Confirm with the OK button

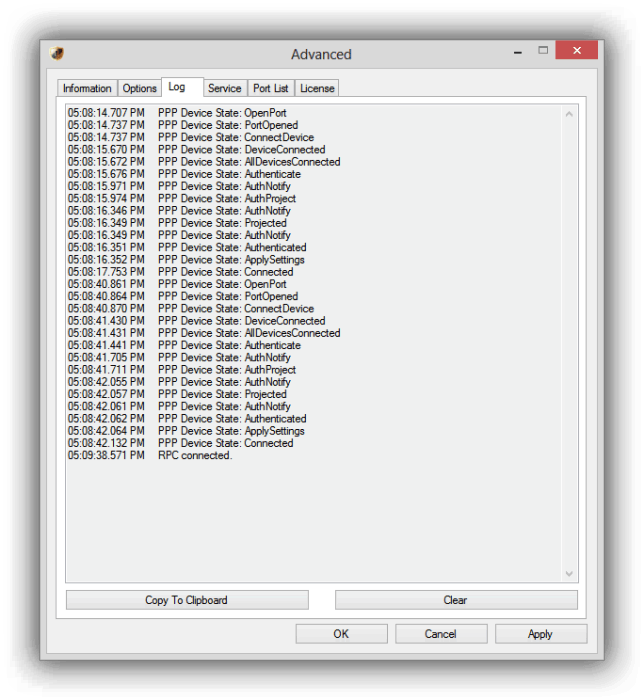click(x=341, y=634)
